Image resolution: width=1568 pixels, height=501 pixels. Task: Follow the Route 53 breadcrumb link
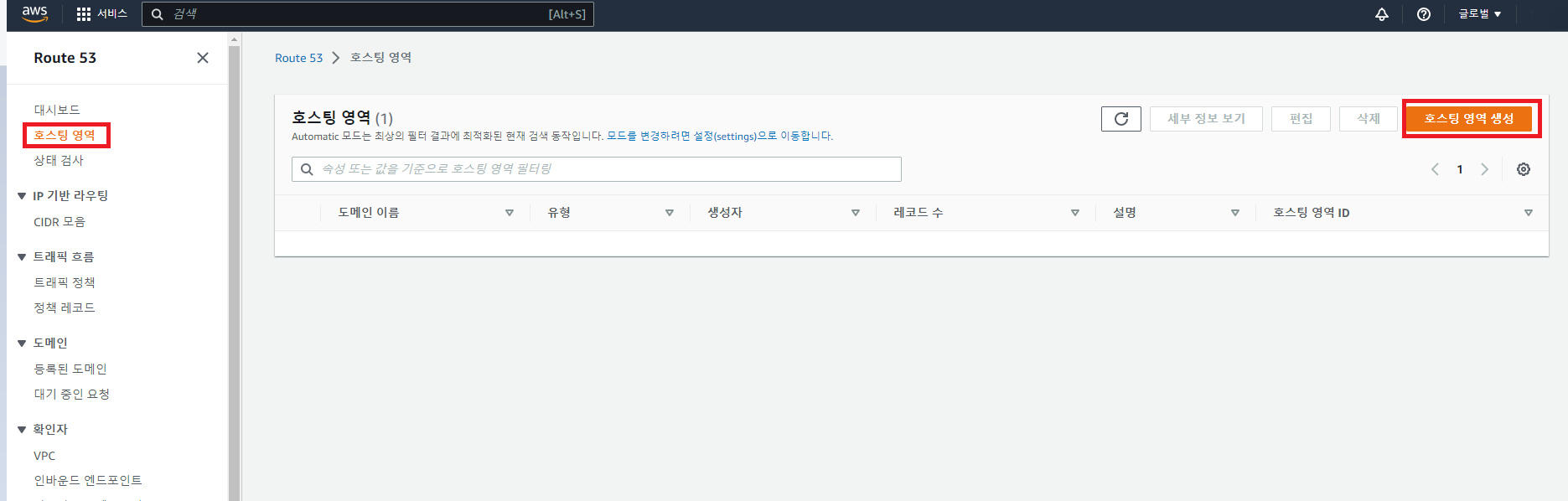click(x=298, y=58)
